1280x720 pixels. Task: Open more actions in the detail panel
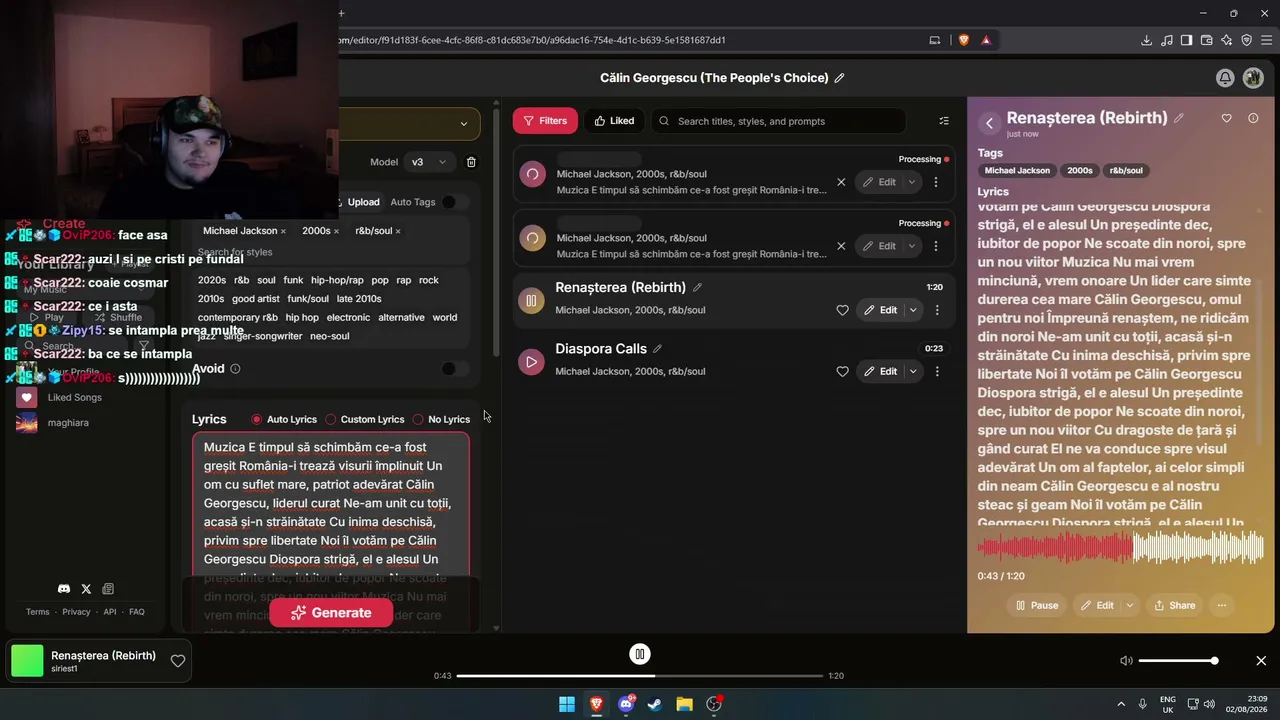pyautogui.click(x=1222, y=605)
